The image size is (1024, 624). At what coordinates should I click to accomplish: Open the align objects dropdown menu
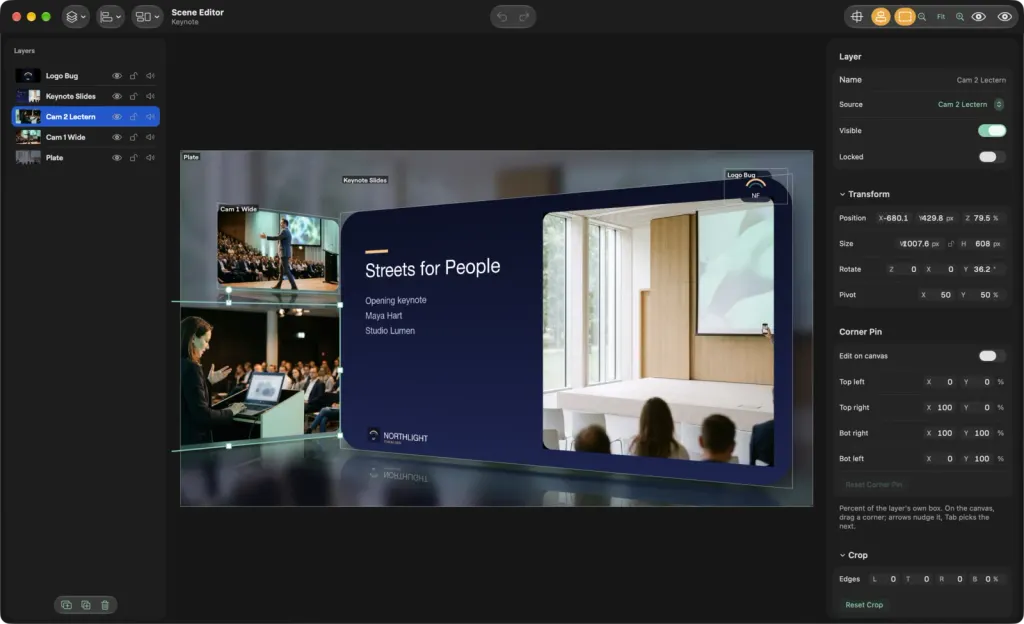click(x=110, y=16)
